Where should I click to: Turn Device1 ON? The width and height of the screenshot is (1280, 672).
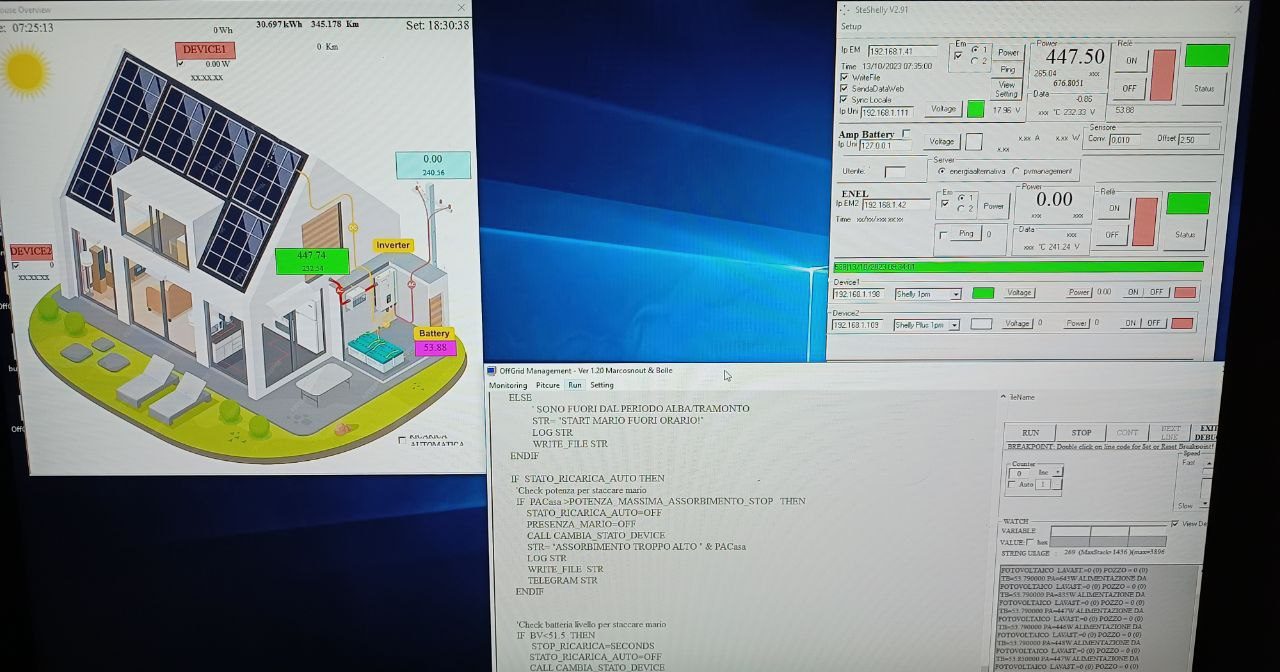pos(1133,293)
